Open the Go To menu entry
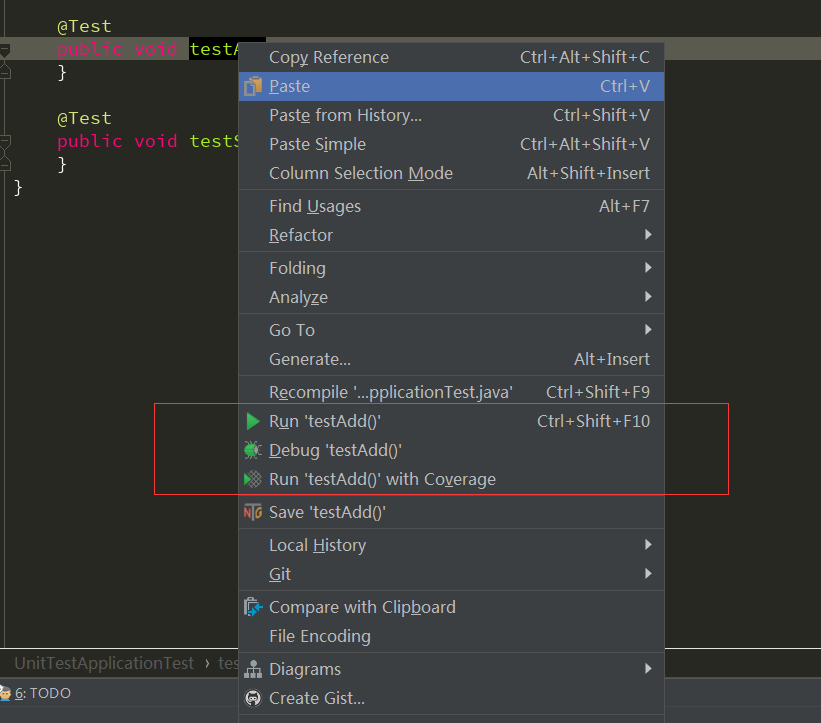The width and height of the screenshot is (821, 723). tap(451, 330)
